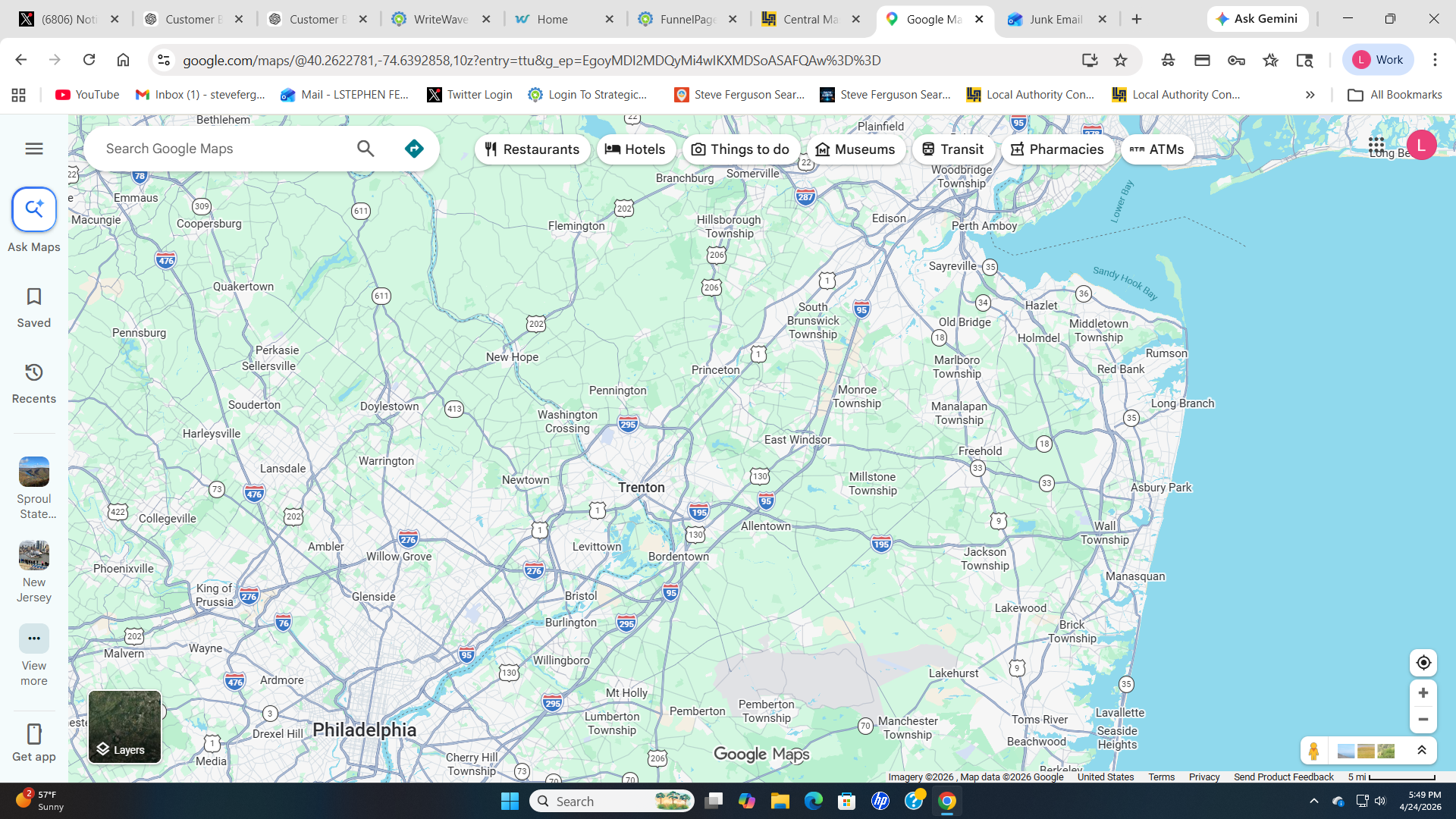Open the Google Maps hamburger menu
1456x819 pixels.
(x=34, y=149)
